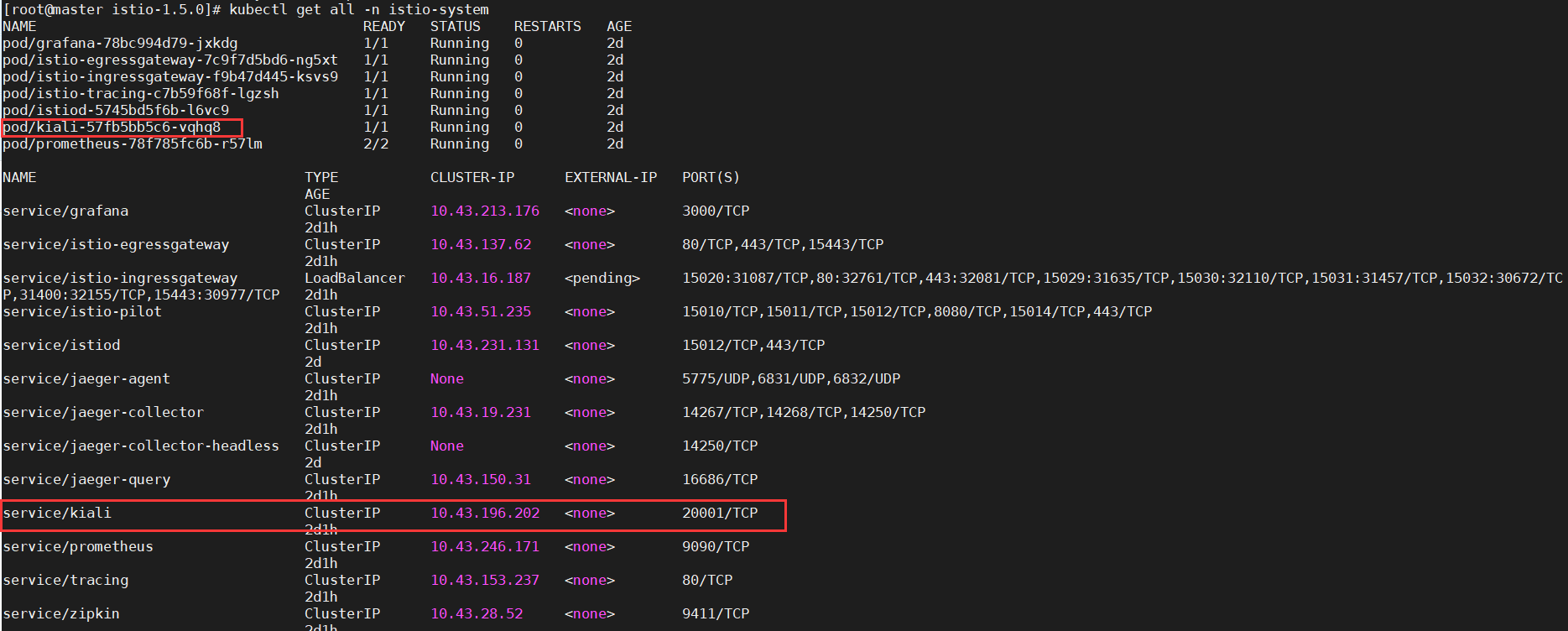Viewport: 1568px width, 631px height.
Task: Click jaeger-query port 16686/TCP
Action: (x=720, y=480)
